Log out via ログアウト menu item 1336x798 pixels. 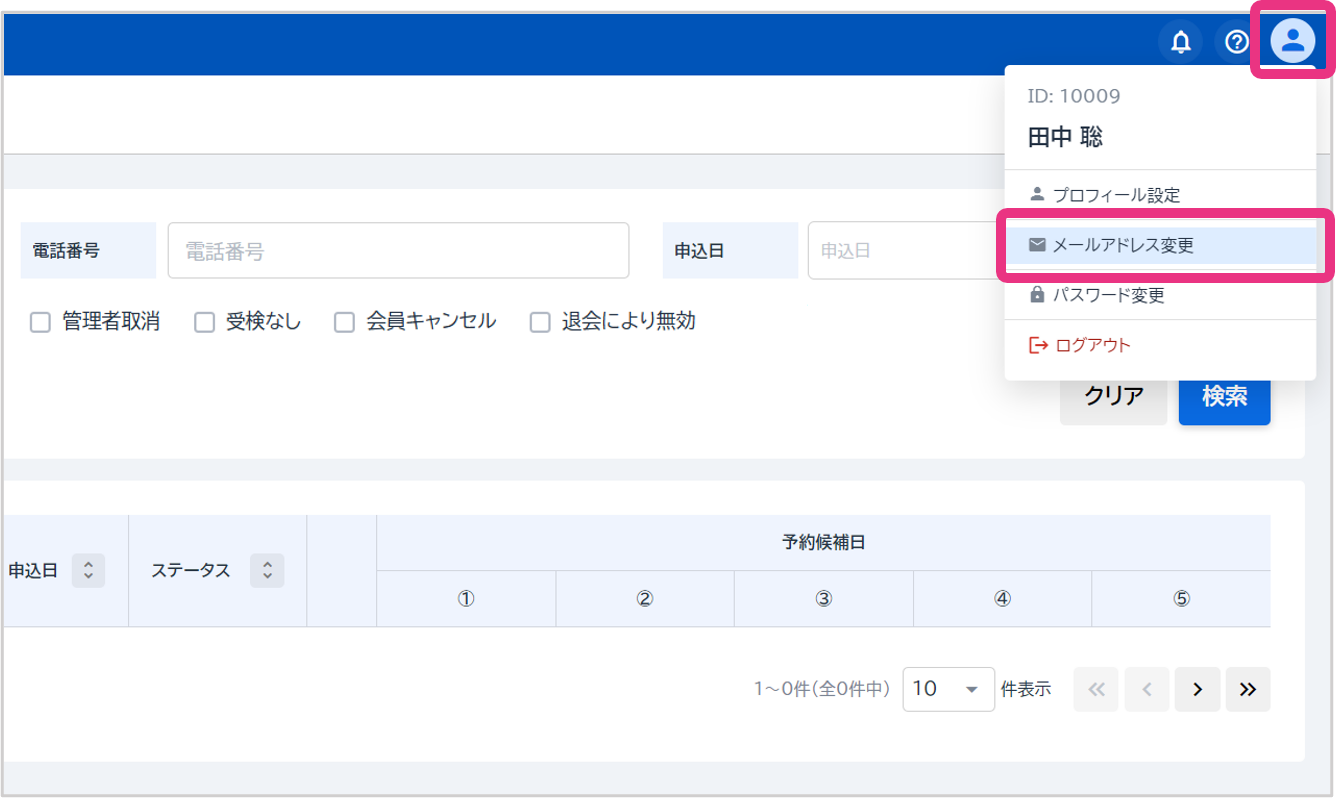point(1092,345)
